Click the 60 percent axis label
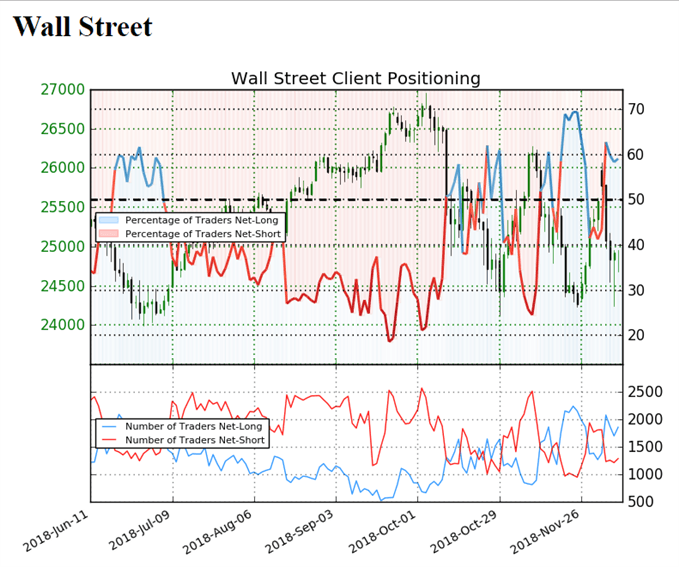 pos(636,155)
